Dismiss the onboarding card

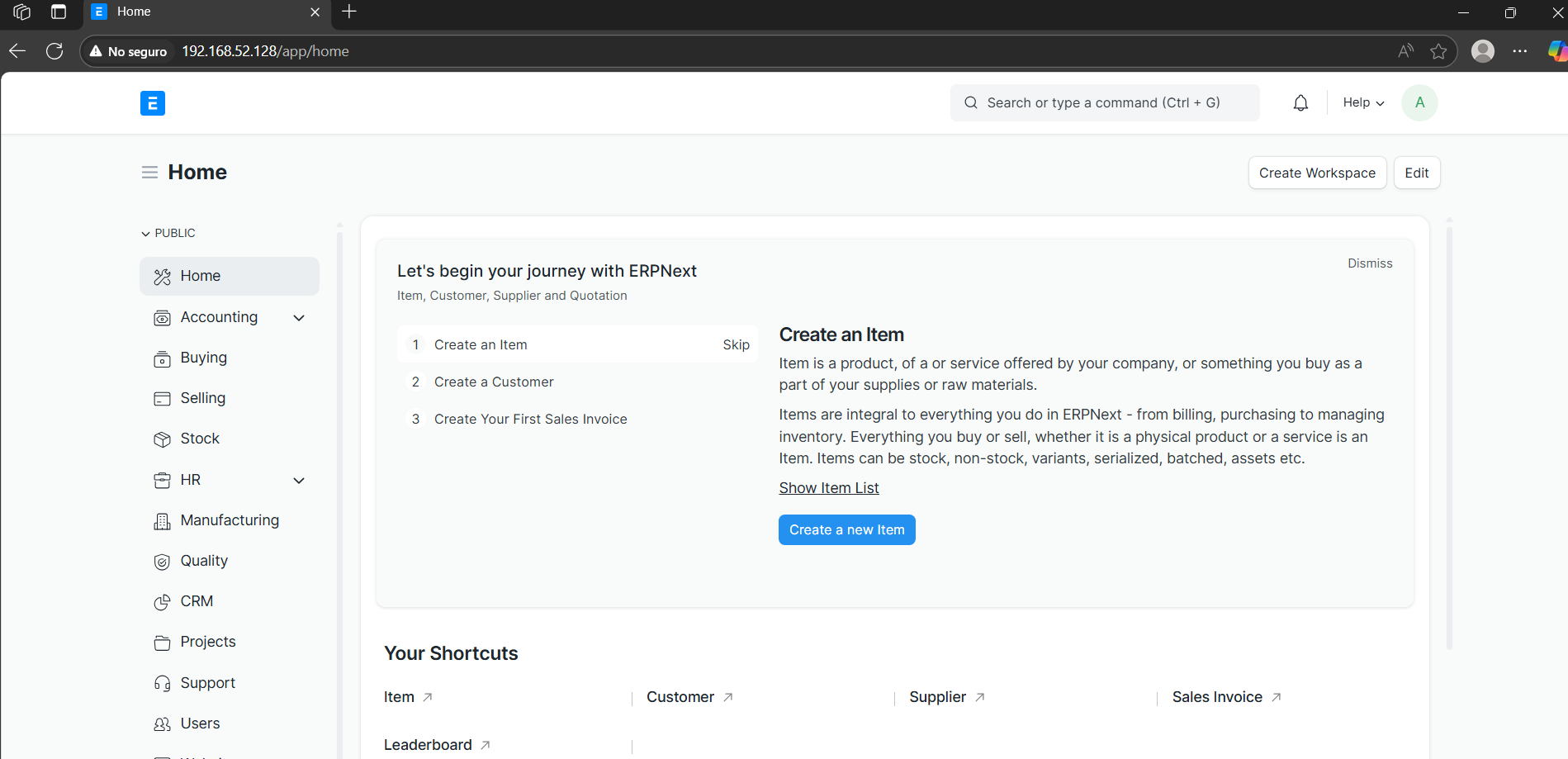pyautogui.click(x=1370, y=263)
